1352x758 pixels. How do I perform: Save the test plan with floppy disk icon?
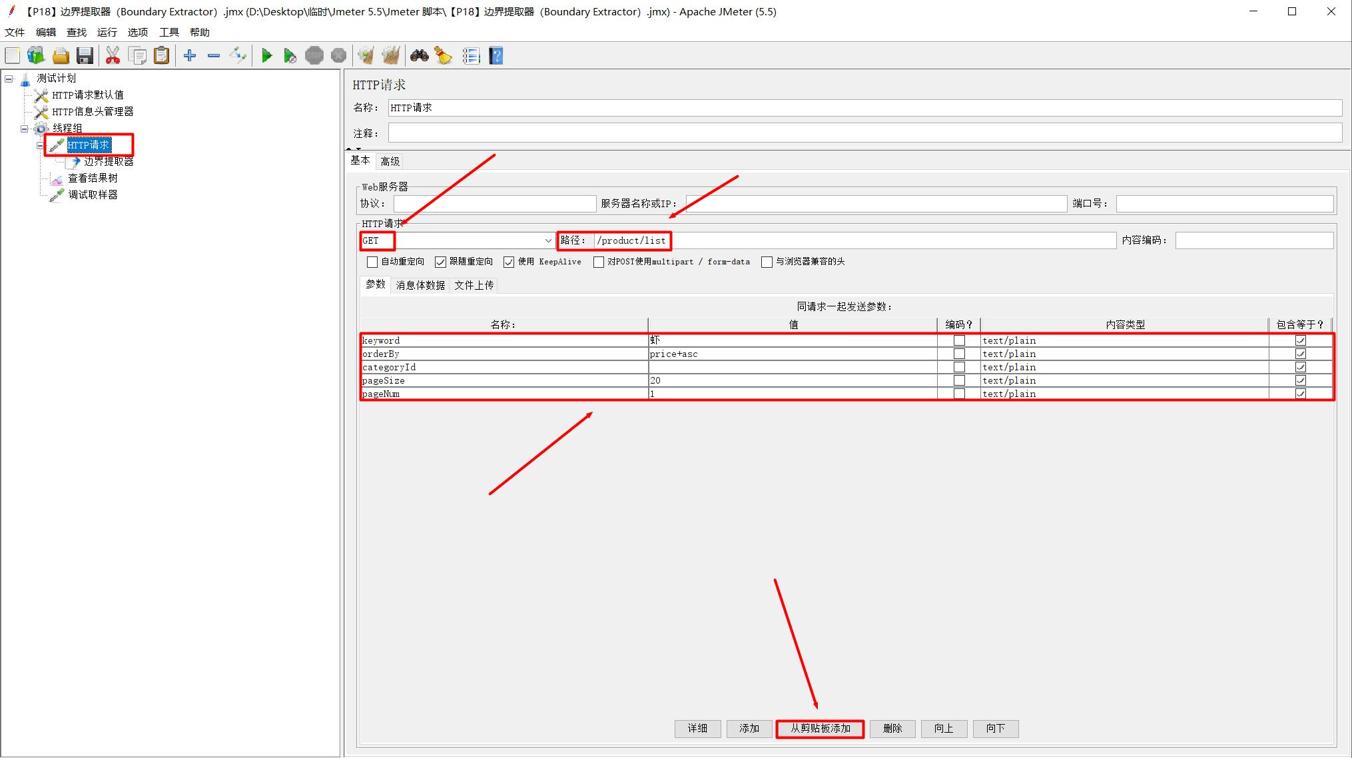click(85, 56)
